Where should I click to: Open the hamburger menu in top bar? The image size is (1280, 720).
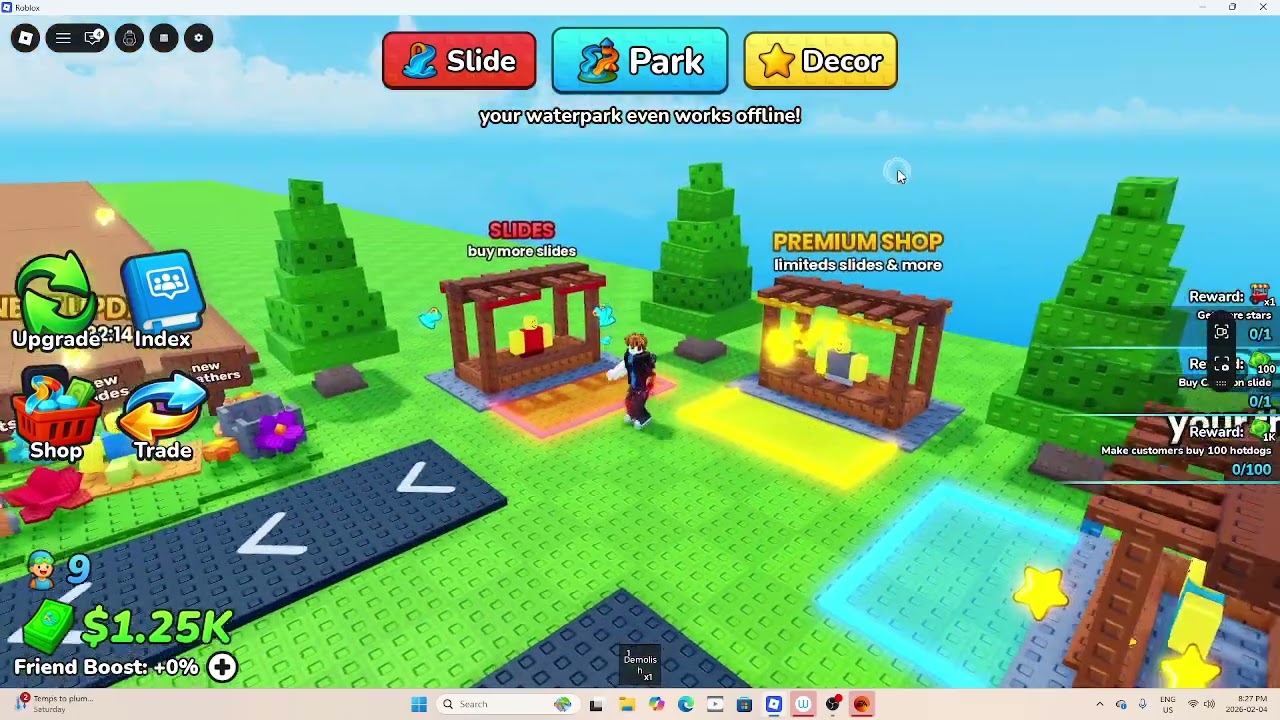[63, 39]
